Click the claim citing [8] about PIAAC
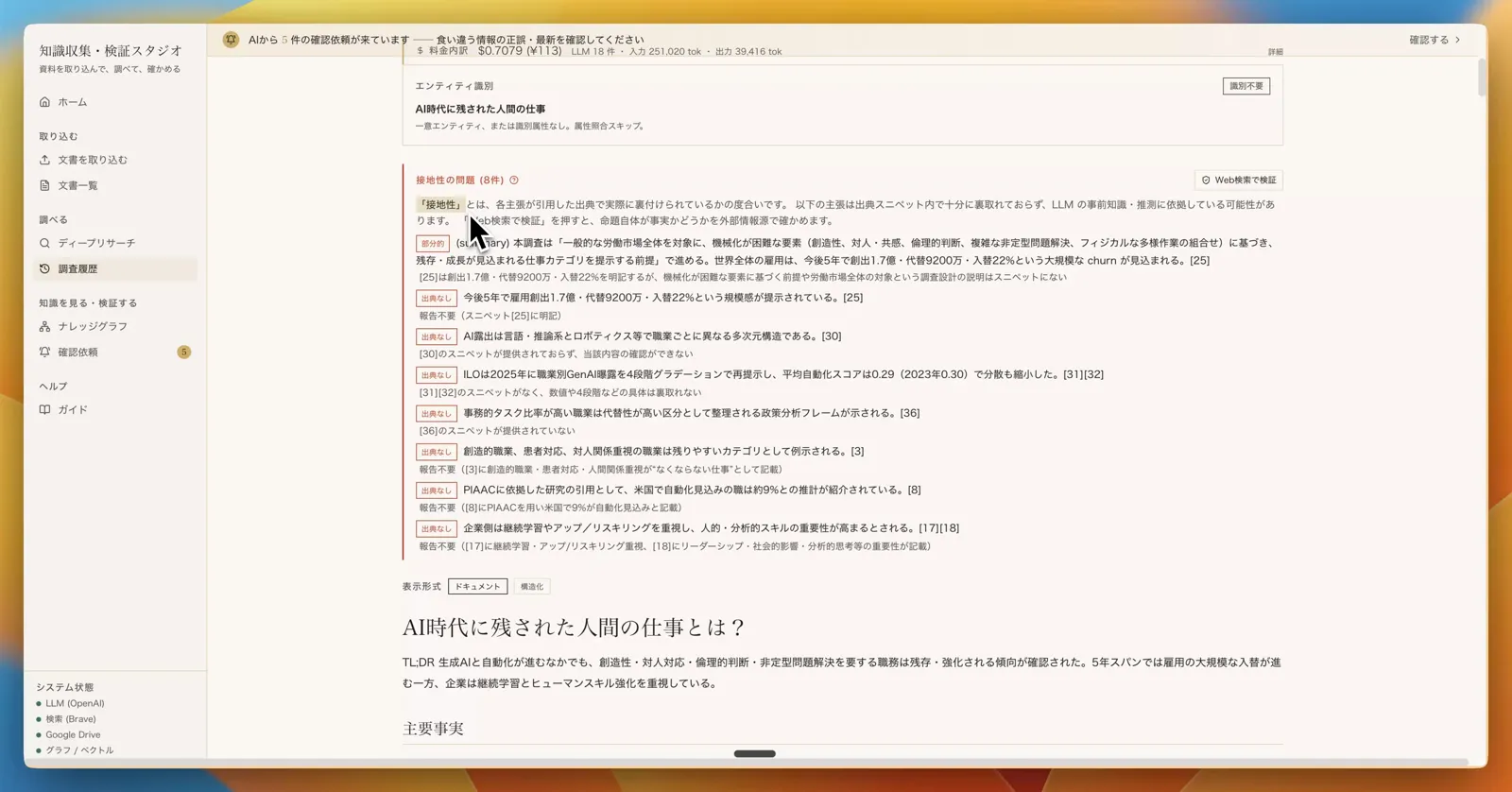 pos(692,490)
